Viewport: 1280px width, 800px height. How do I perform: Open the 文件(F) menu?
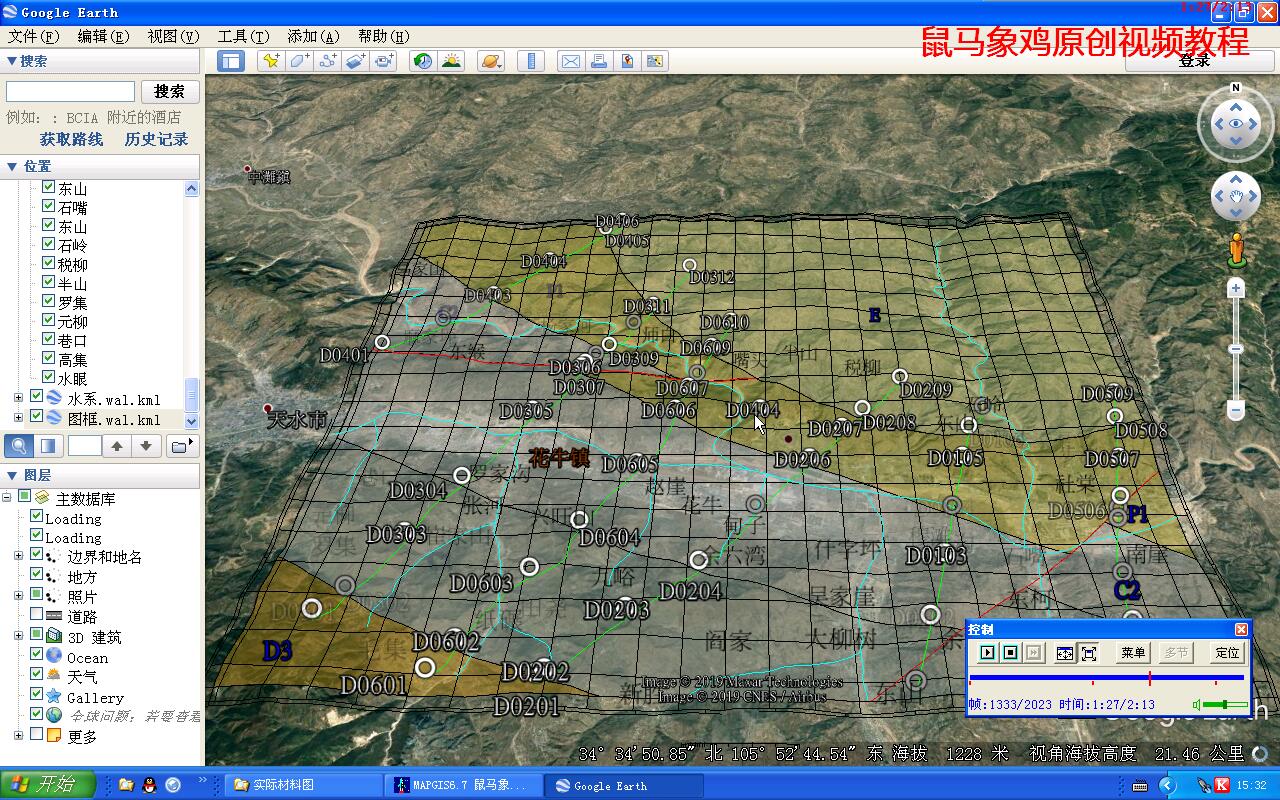coord(35,36)
